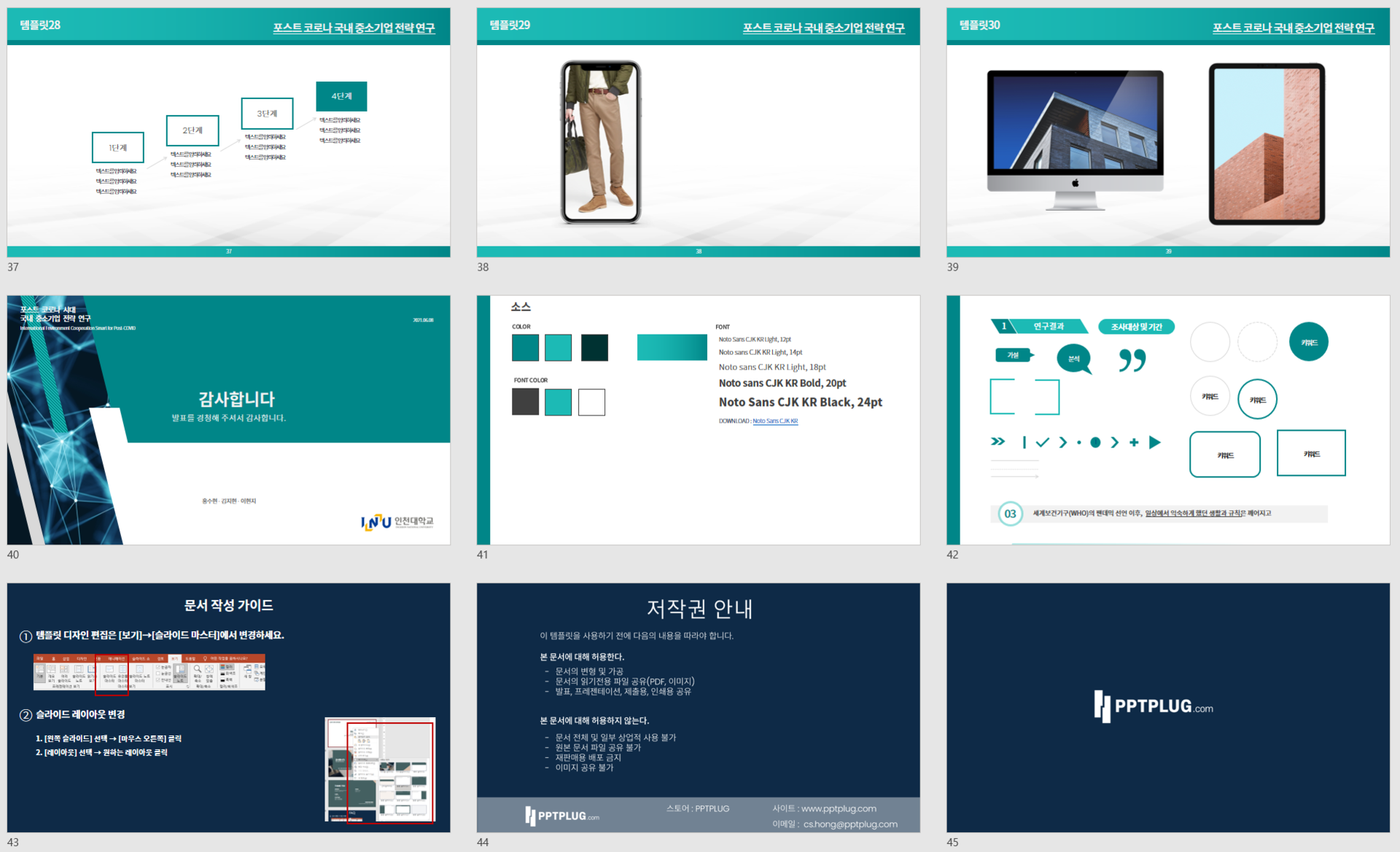Screen dimensions: 1400x852
Task: Click the white FONT COLOR swatch
Action: pos(591,402)
